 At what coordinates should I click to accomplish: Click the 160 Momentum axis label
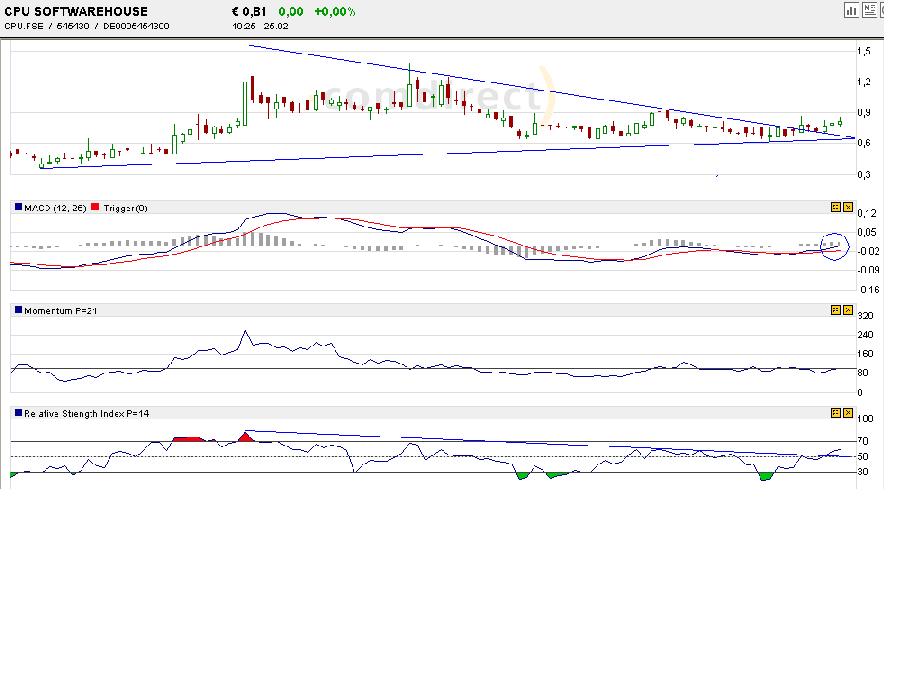[865, 354]
